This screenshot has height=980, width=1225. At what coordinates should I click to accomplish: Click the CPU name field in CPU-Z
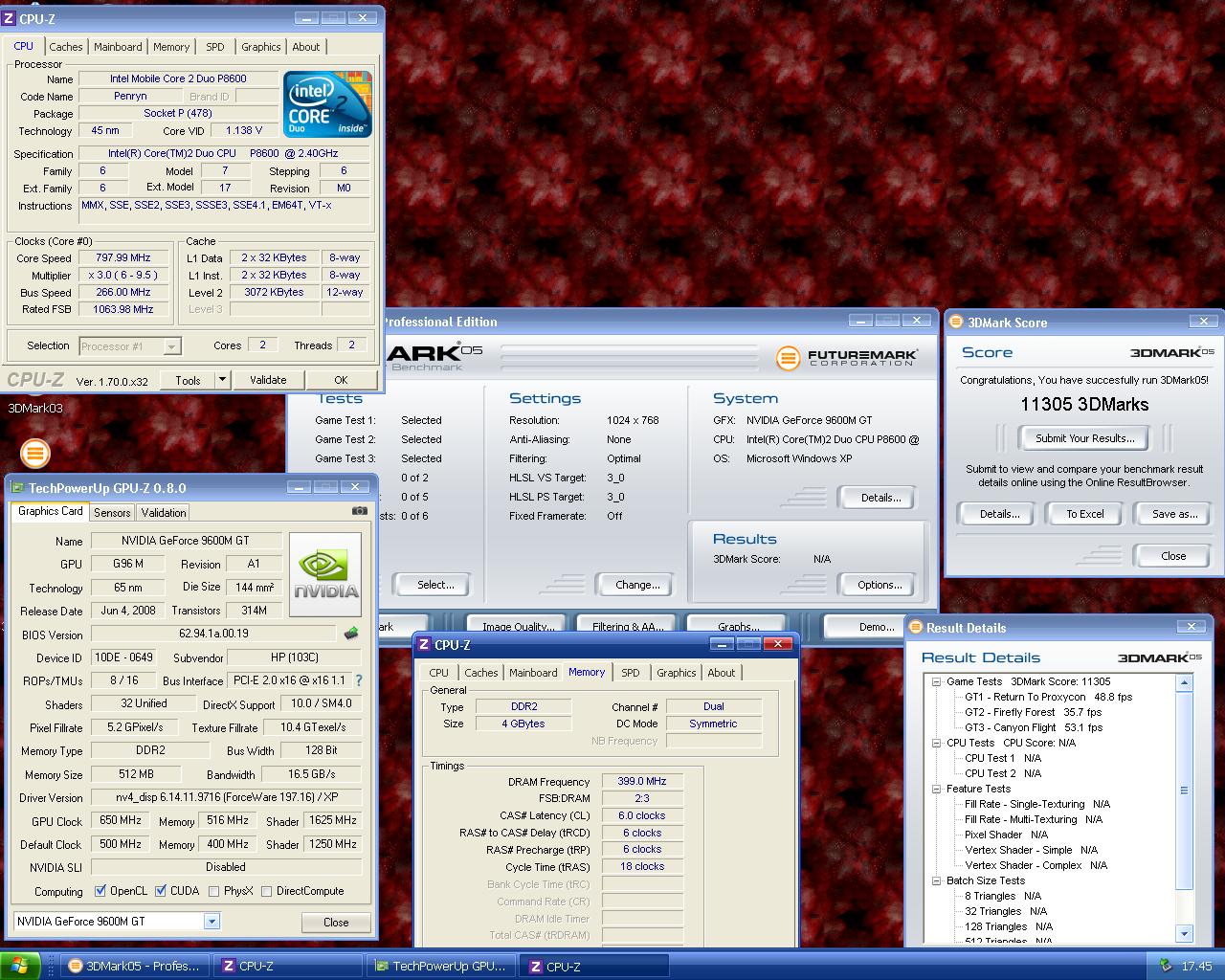178,78
